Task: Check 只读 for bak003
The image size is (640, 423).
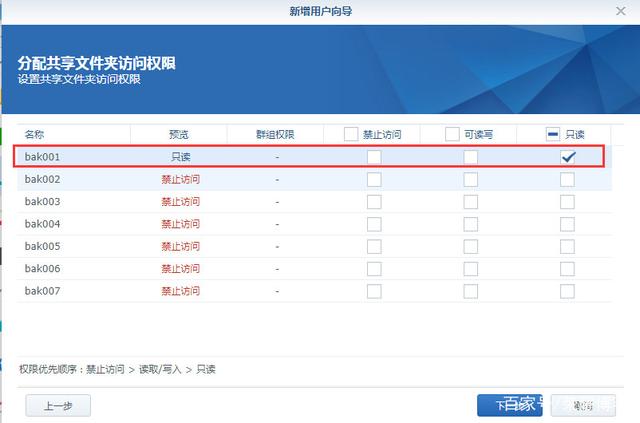Action: (567, 202)
